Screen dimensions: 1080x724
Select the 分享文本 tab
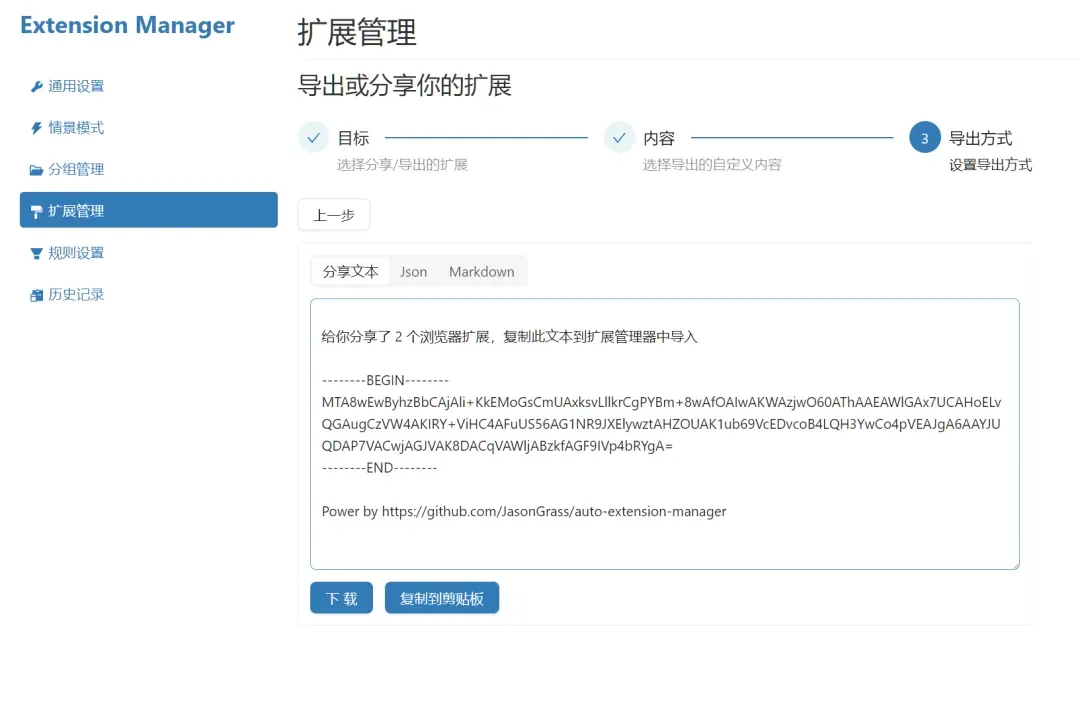351,272
